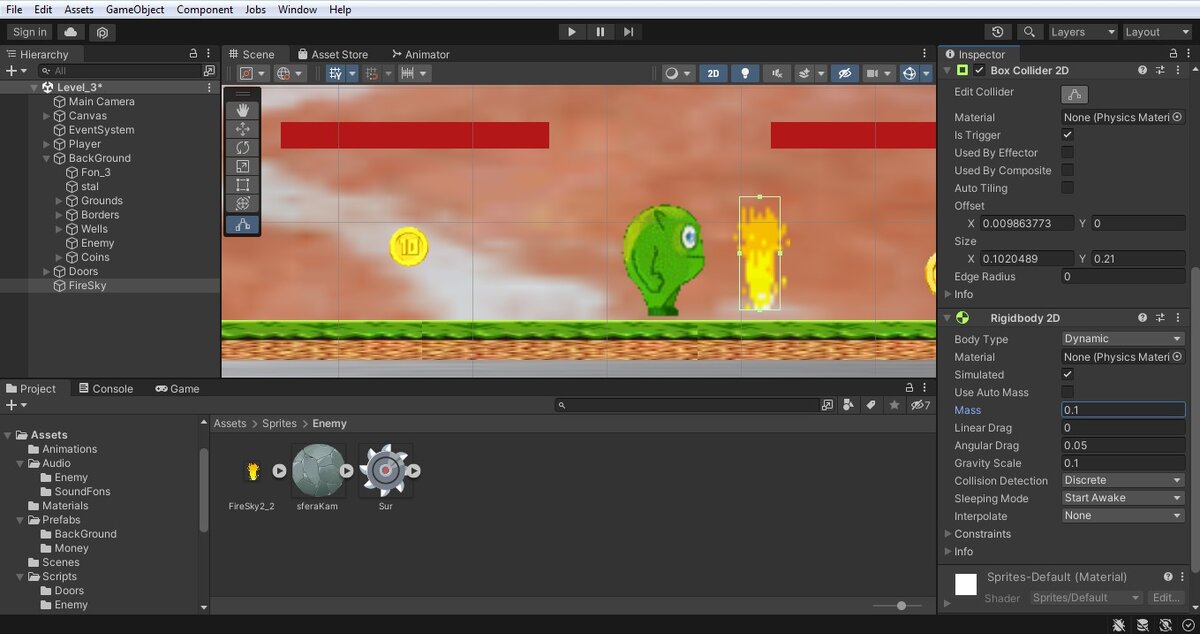
Task: Toggle 2D scene view mode
Action: click(x=713, y=73)
